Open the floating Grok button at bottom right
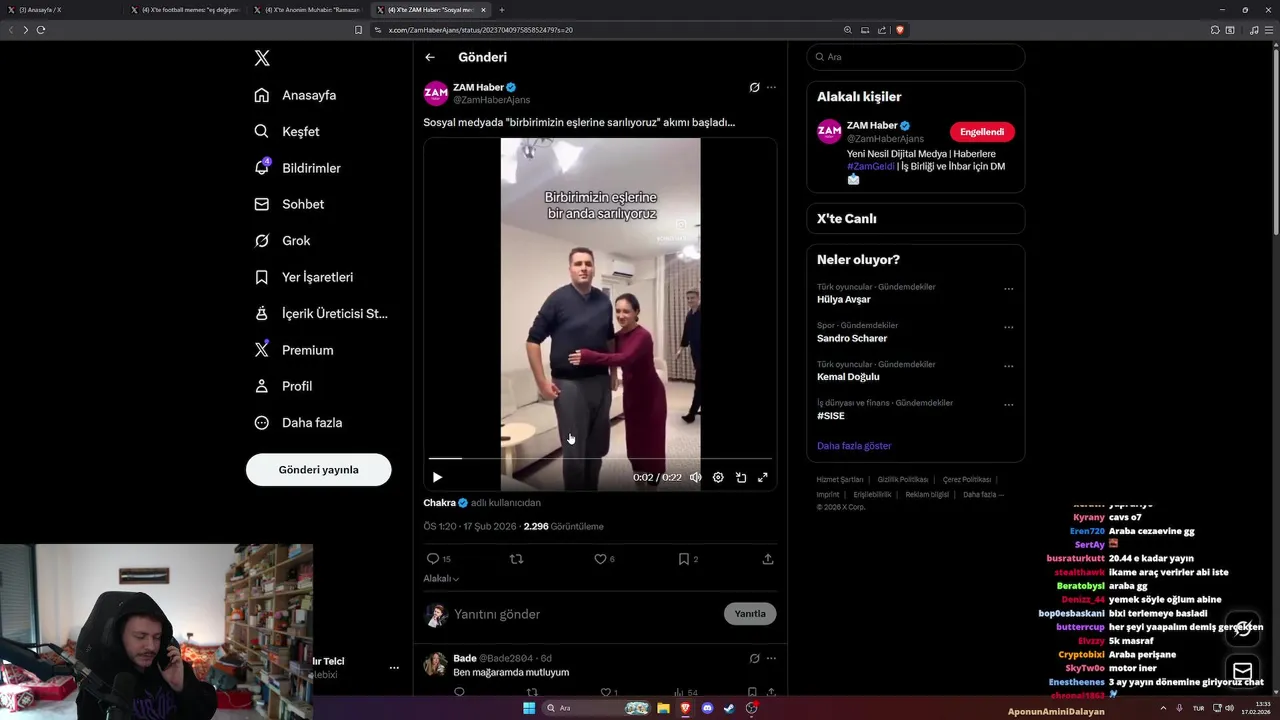Screen dimensions: 1280x720 [1243, 629]
